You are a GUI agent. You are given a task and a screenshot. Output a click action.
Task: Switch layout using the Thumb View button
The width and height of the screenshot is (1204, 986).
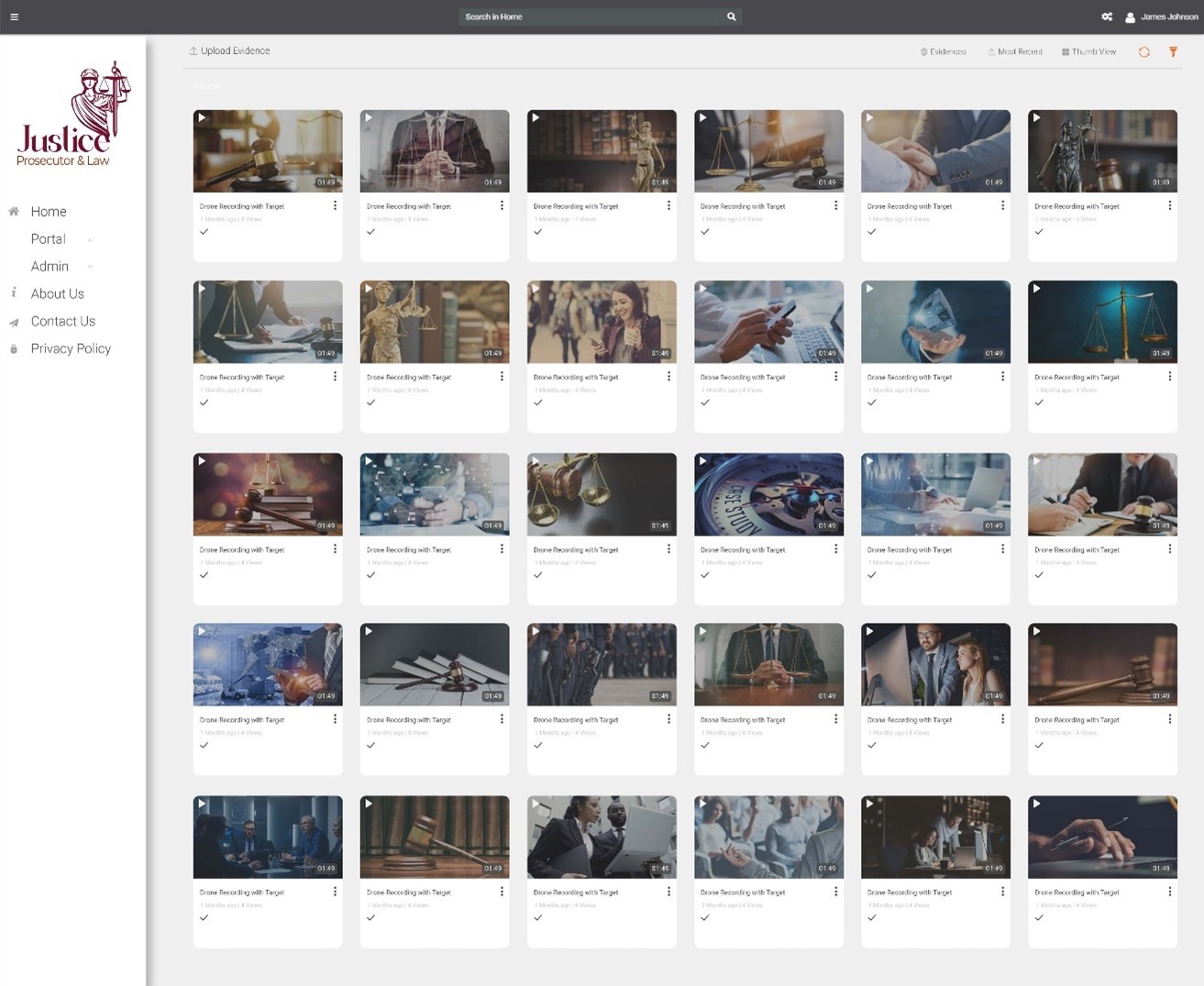pyautogui.click(x=1088, y=52)
